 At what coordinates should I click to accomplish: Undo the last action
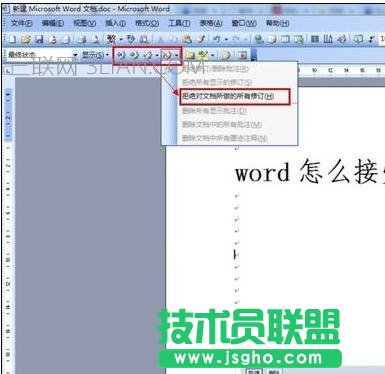coord(217,39)
